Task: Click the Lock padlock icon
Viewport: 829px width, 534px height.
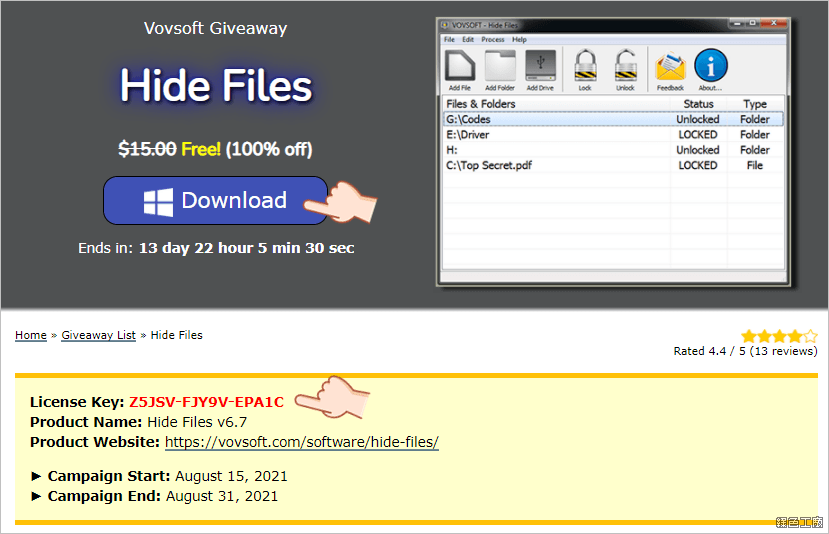Action: (585, 70)
